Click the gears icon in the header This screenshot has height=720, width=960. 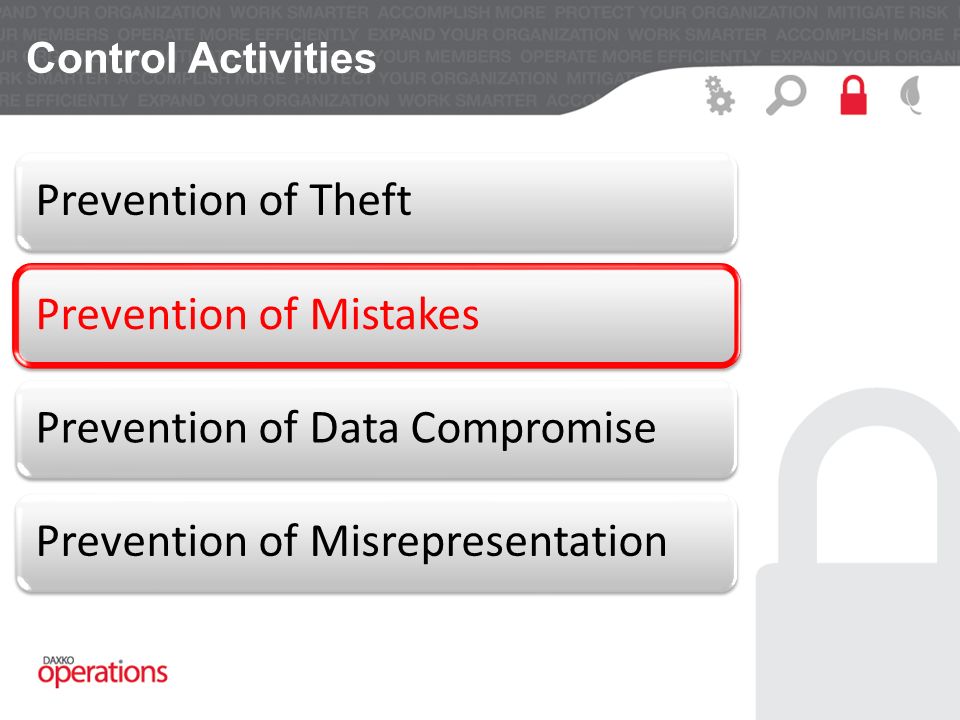tap(719, 95)
